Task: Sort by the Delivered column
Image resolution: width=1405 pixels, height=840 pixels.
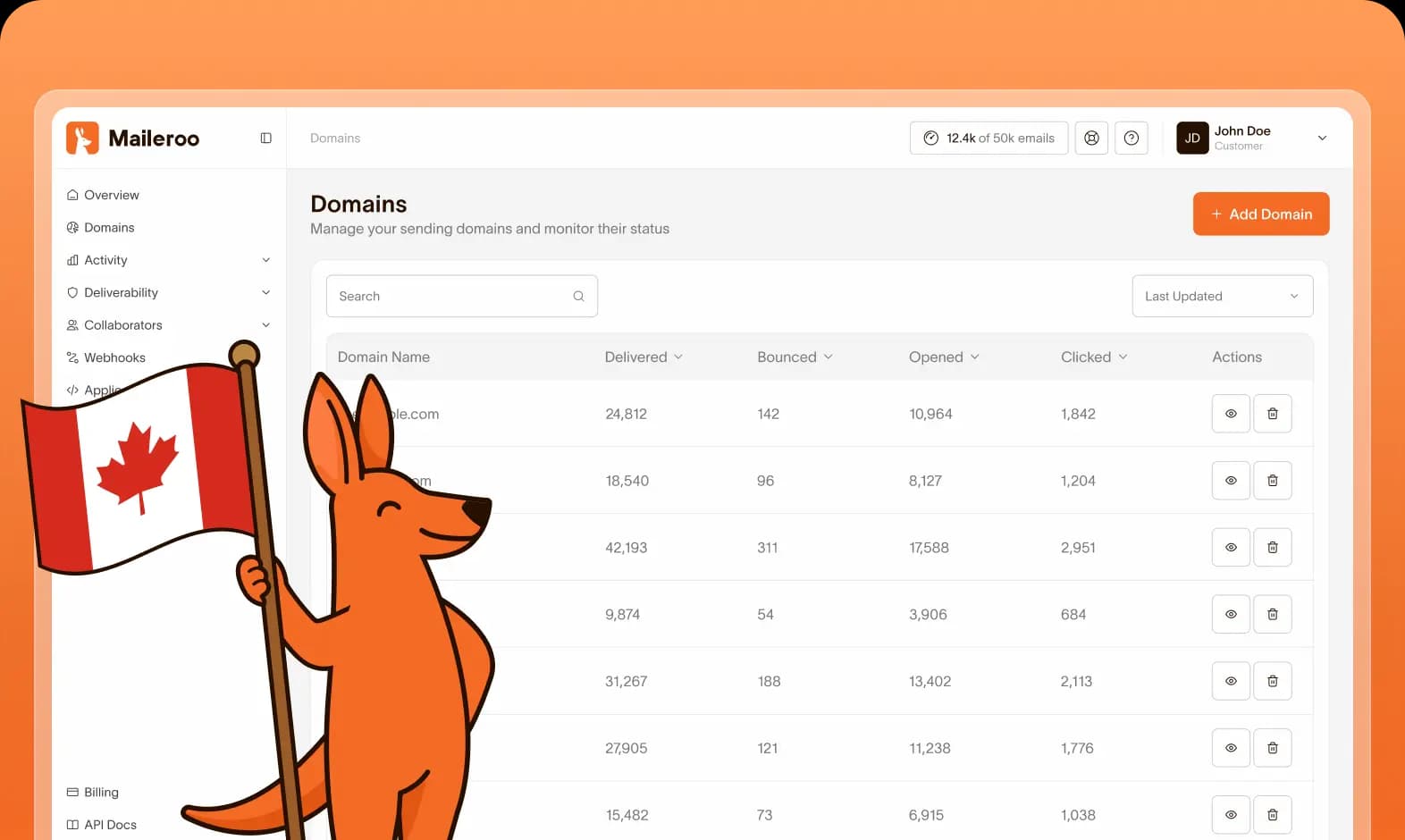Action: click(x=644, y=357)
